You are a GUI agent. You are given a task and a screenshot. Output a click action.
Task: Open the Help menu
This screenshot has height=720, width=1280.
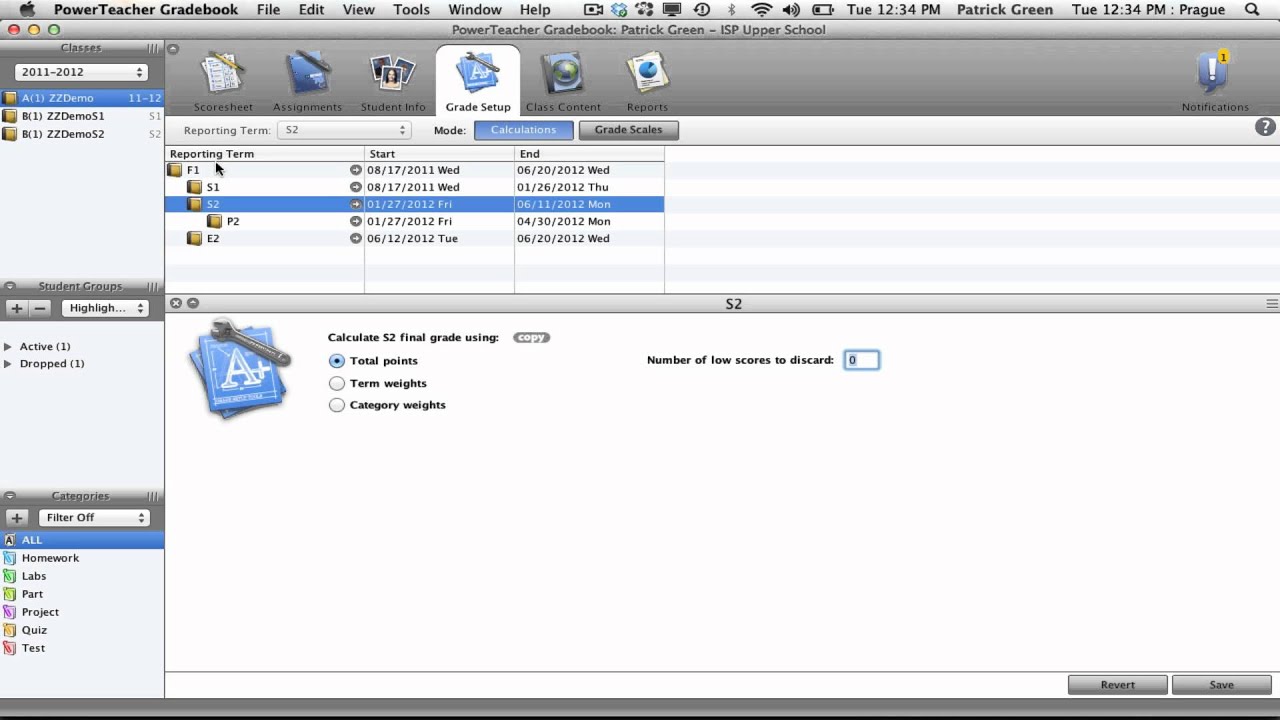coord(535,10)
